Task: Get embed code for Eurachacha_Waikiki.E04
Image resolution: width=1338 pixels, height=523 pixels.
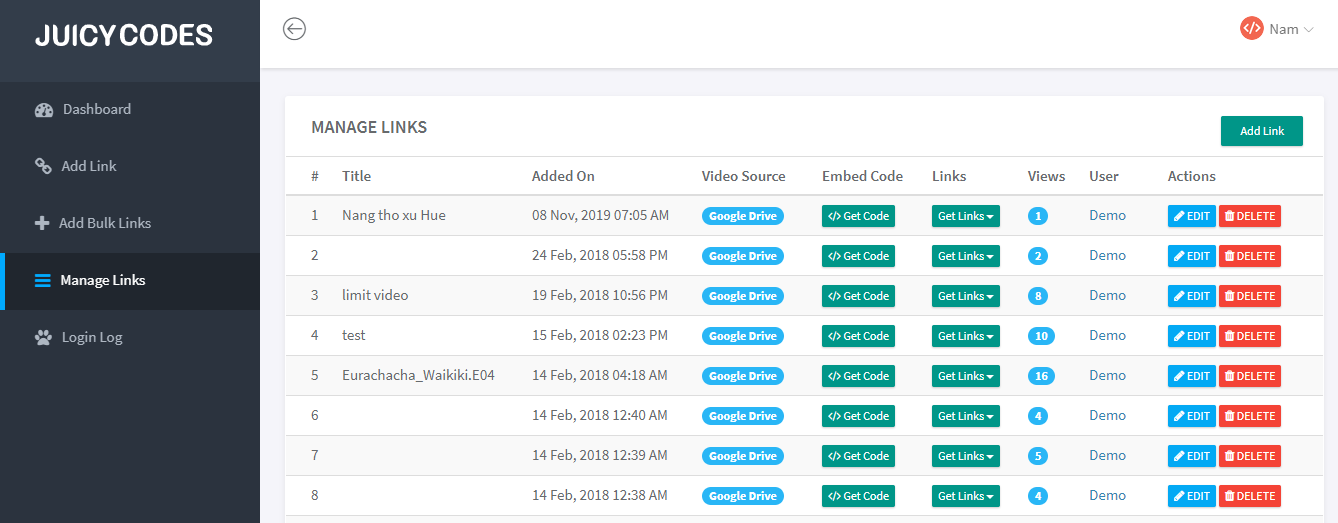Action: pos(858,376)
